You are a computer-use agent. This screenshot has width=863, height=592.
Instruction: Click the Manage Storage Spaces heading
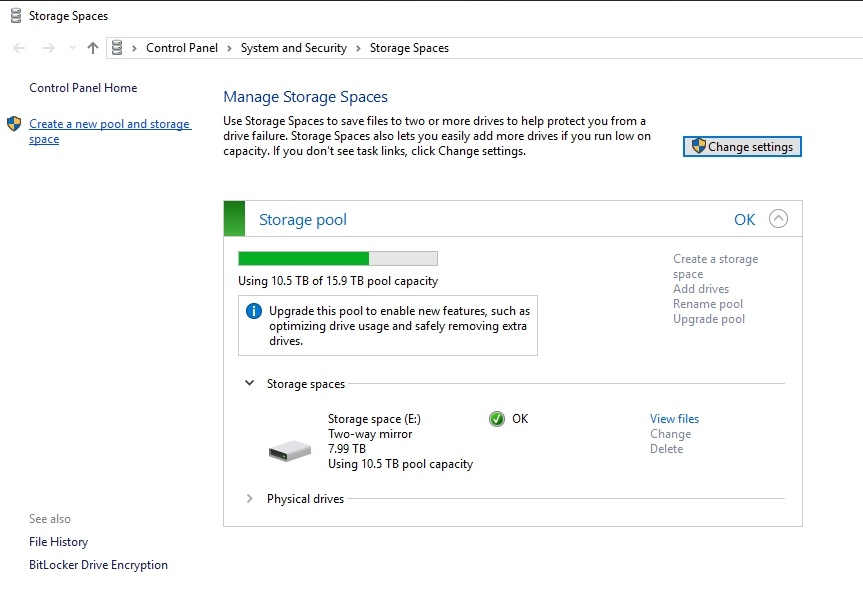coord(305,97)
